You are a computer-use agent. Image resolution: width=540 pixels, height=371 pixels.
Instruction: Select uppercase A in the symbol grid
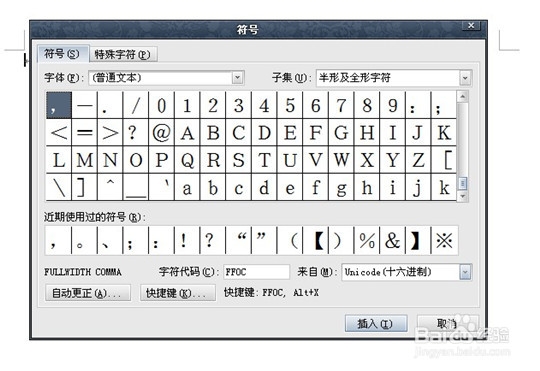point(187,132)
